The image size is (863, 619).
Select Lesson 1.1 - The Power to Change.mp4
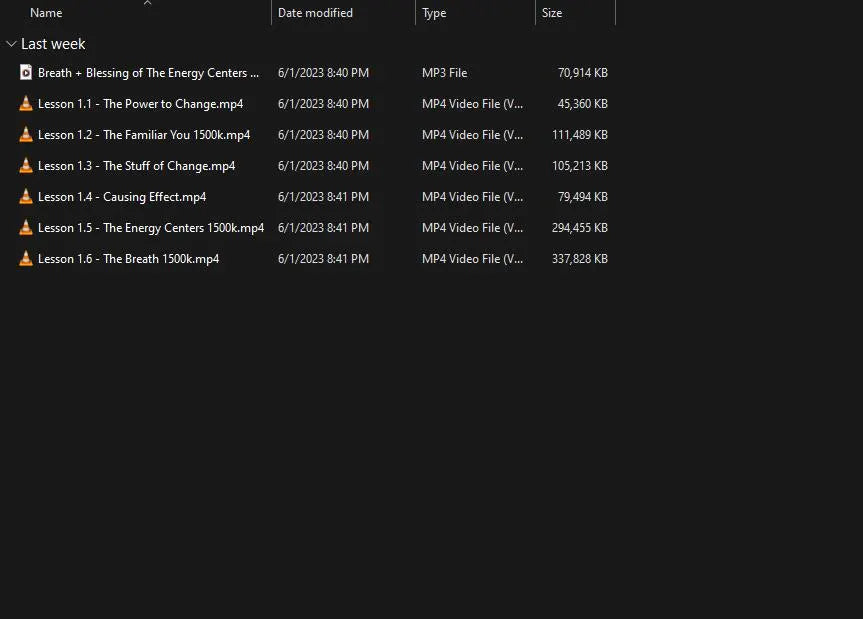click(x=140, y=104)
